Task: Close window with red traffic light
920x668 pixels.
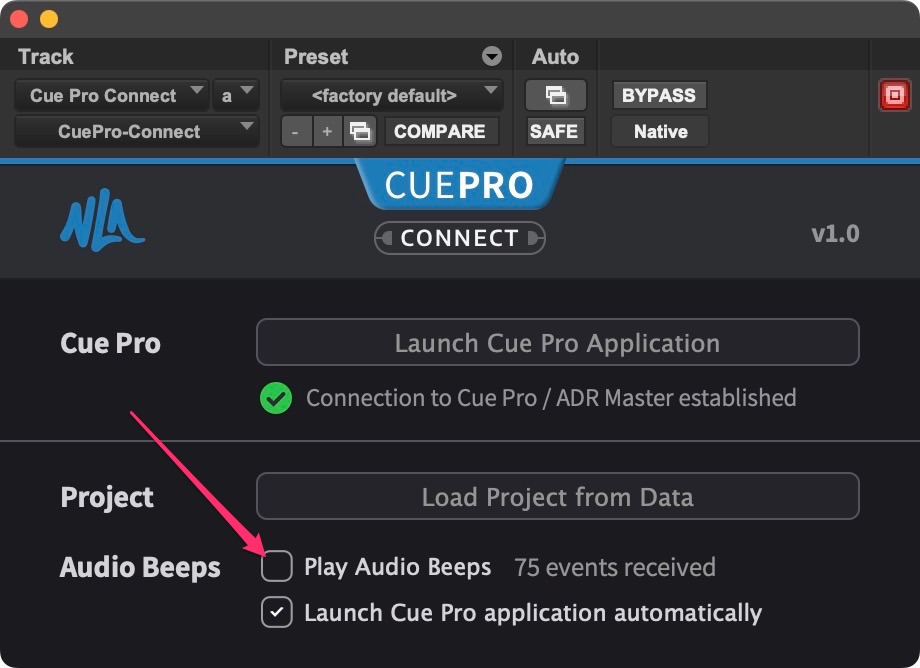Action: [x=19, y=19]
